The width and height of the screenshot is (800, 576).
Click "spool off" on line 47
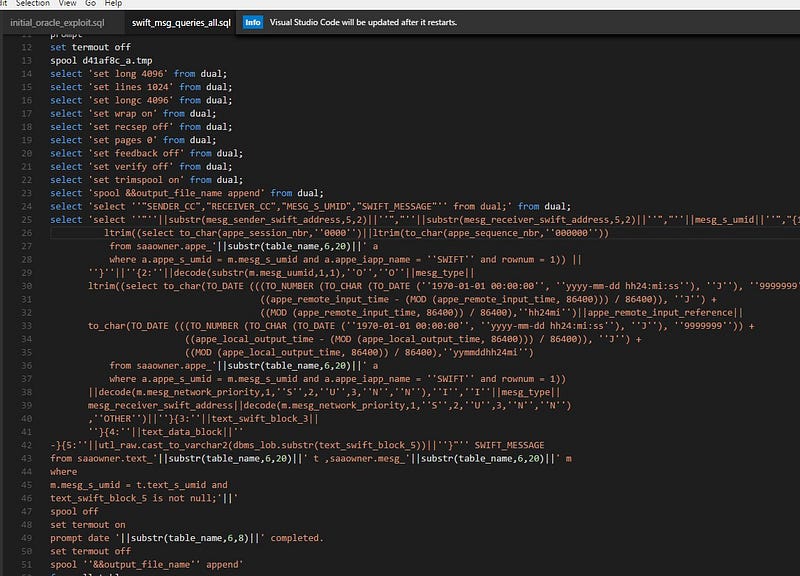(x=74, y=511)
